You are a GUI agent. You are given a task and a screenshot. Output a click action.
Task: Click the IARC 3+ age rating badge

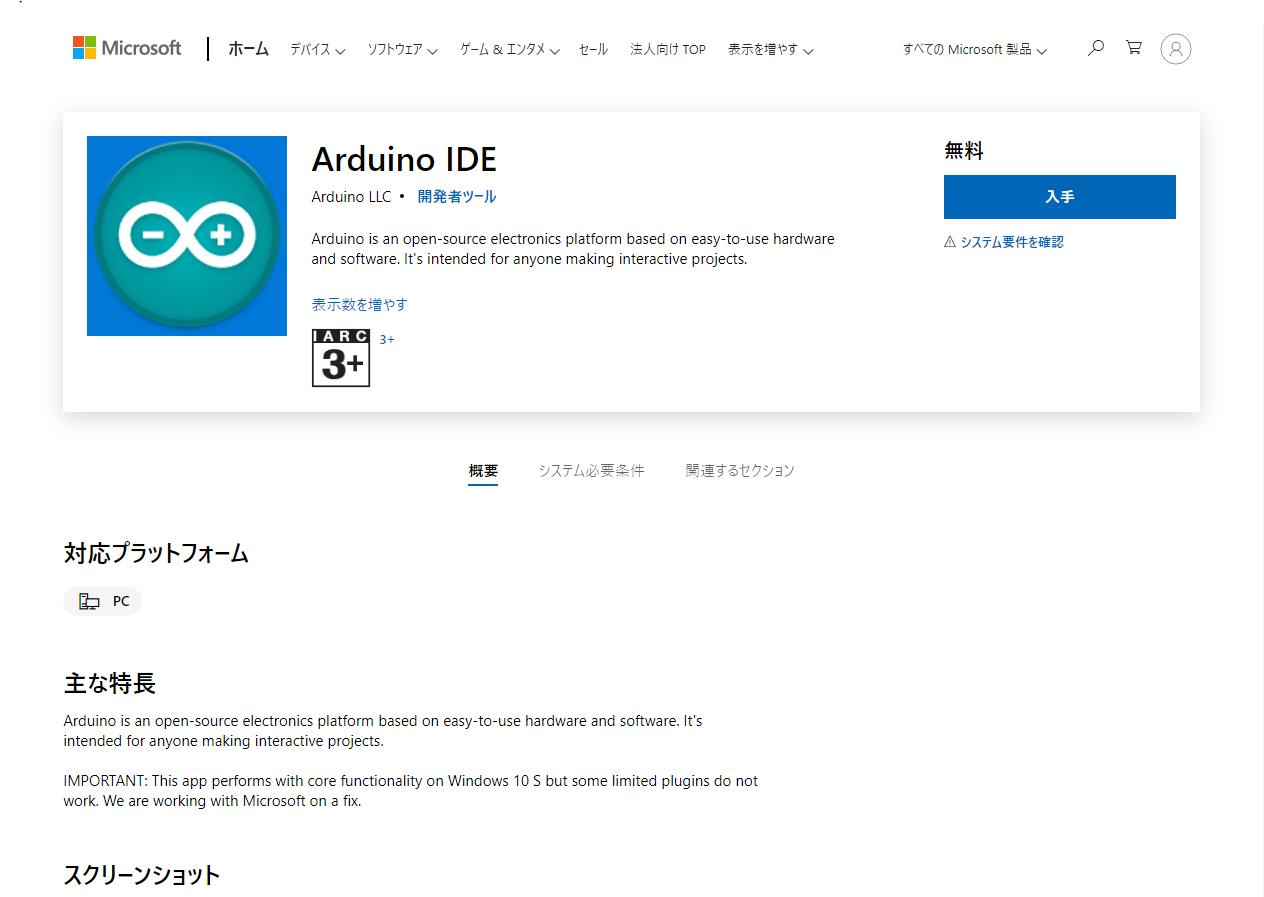(x=340, y=357)
